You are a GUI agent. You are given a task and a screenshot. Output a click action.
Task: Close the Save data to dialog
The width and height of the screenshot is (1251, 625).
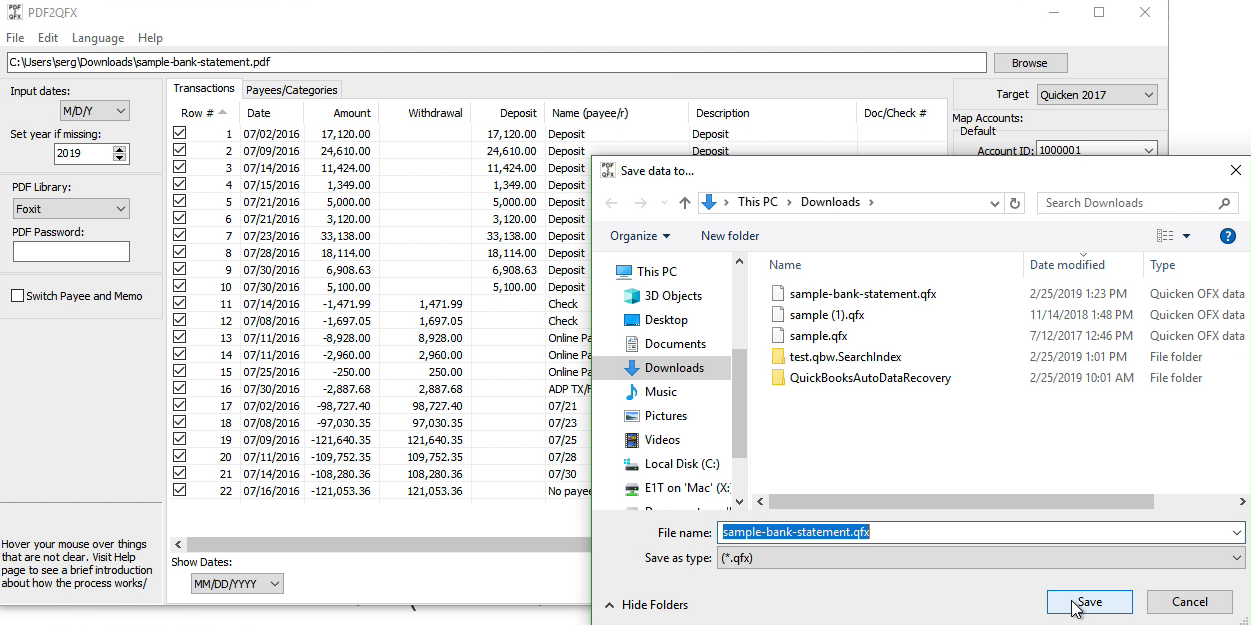click(1236, 170)
